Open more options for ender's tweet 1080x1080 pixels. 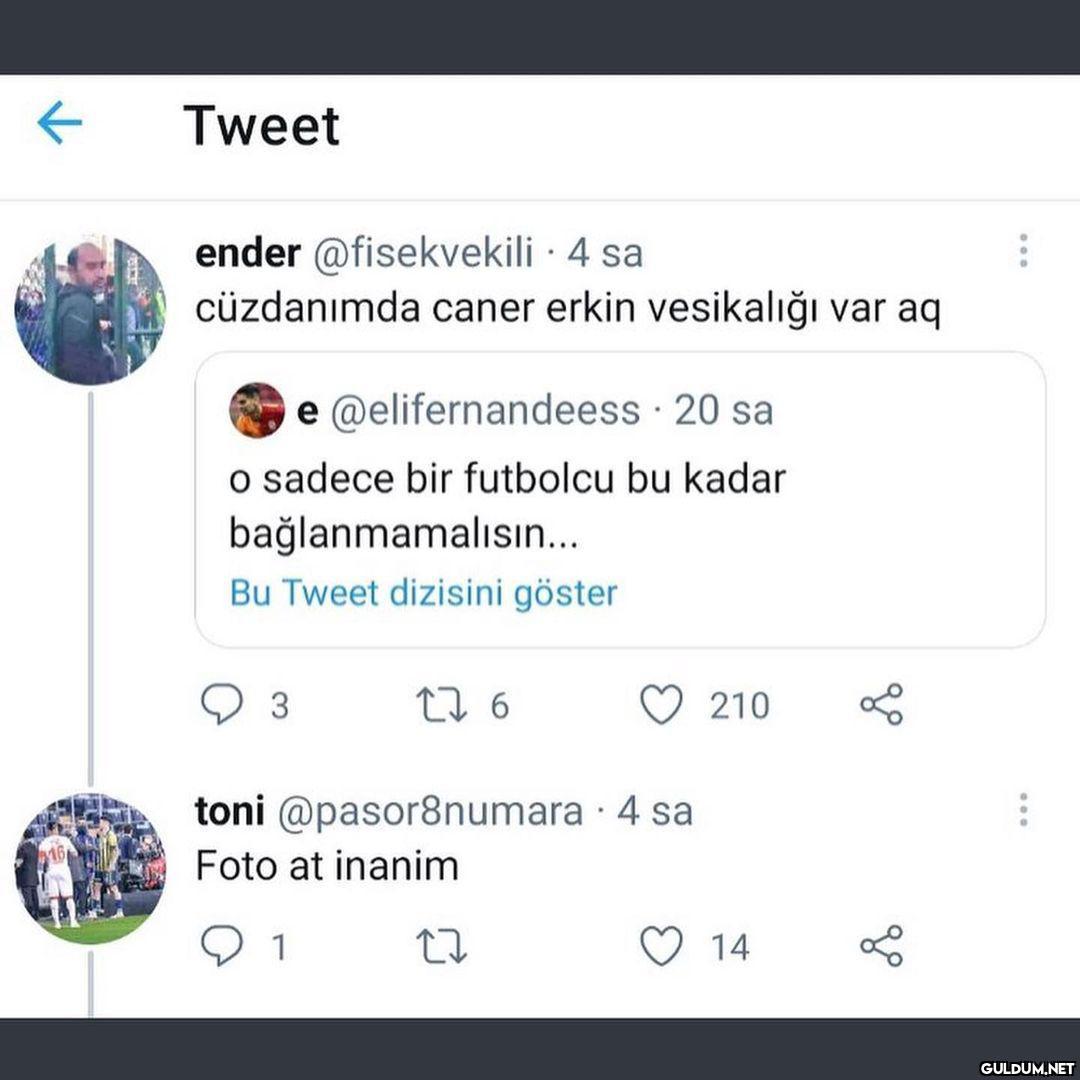1023,251
